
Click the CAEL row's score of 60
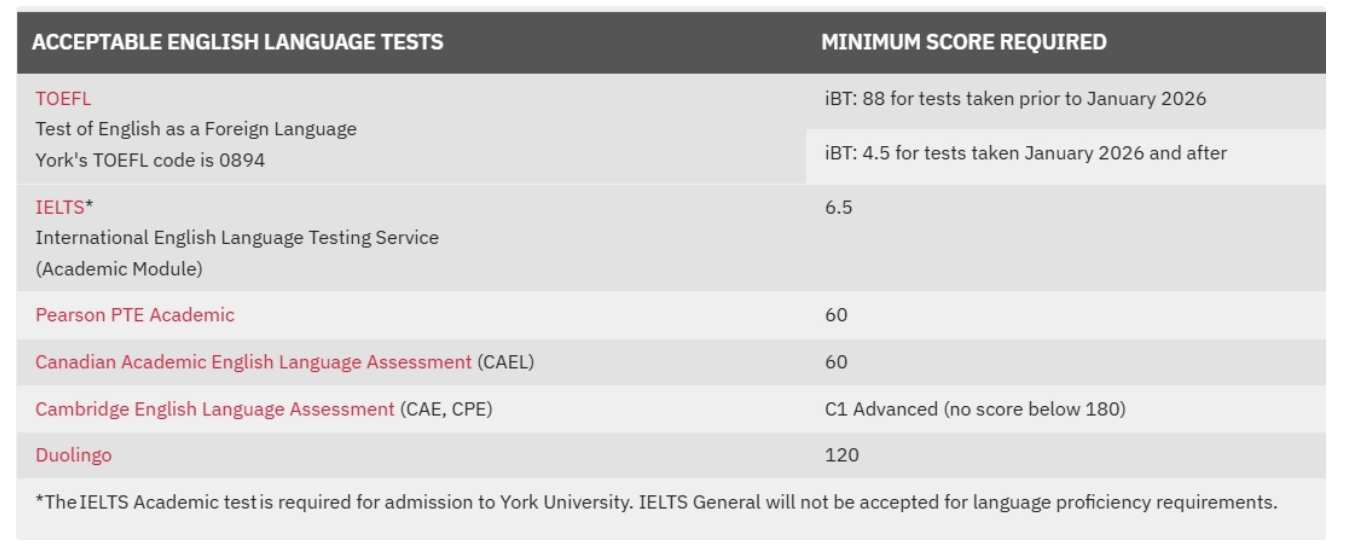click(836, 362)
